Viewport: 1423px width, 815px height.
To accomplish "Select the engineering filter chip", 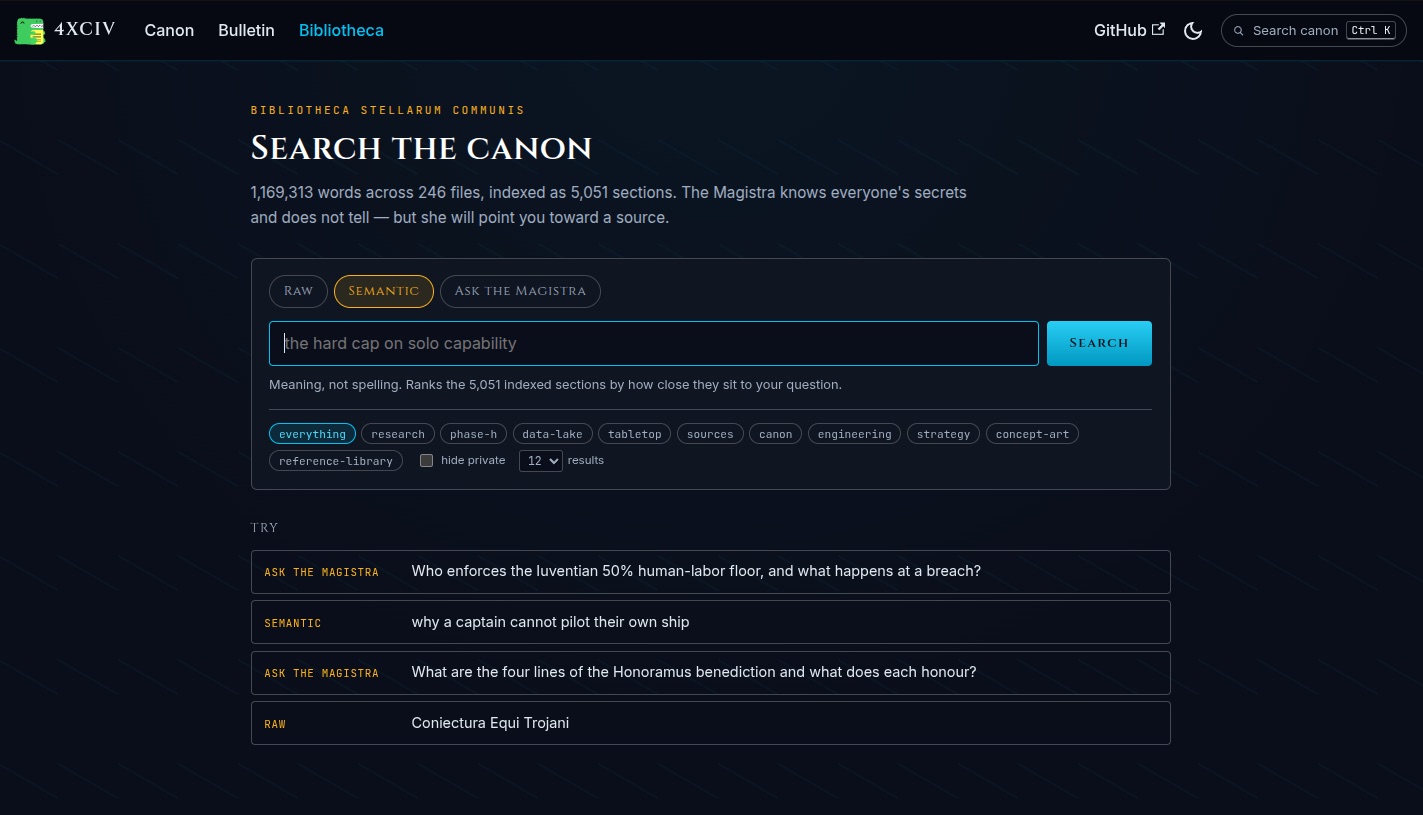I will pos(854,434).
